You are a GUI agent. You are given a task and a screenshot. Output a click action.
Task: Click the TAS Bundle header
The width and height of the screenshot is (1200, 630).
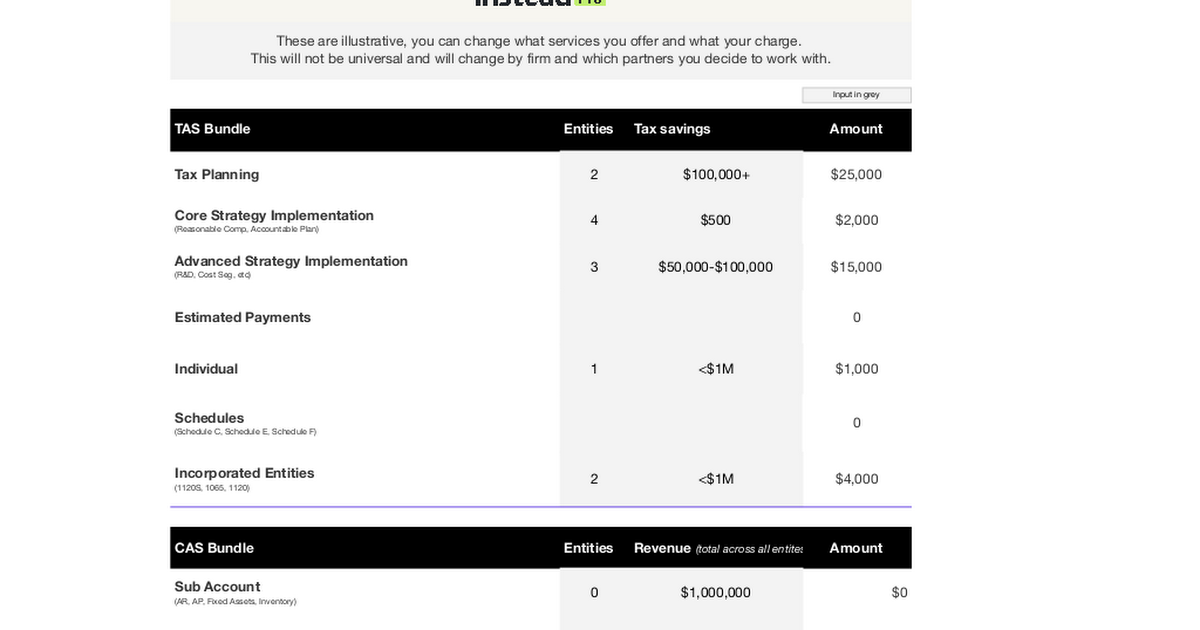point(213,129)
